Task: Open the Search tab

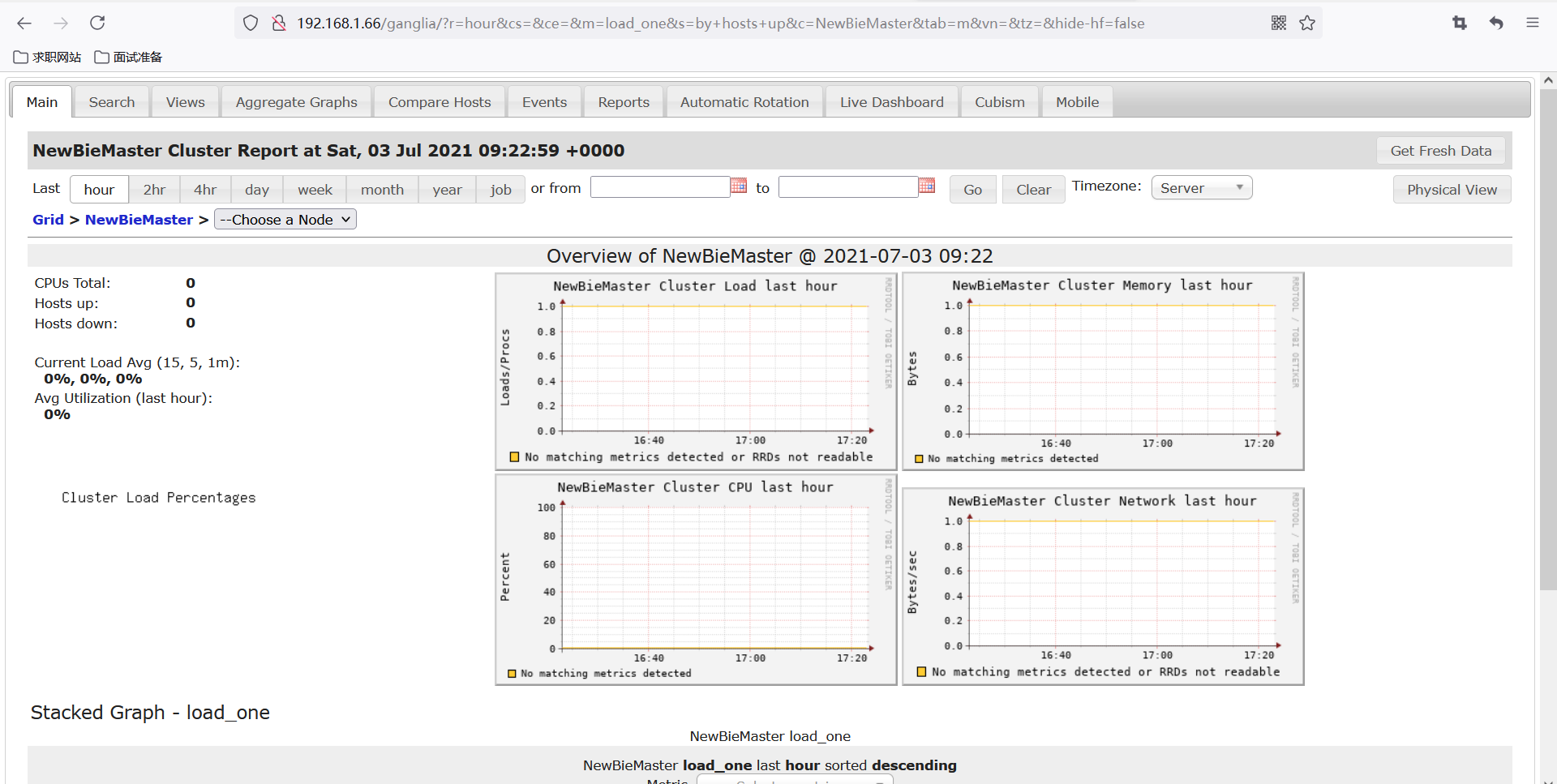Action: coord(112,102)
